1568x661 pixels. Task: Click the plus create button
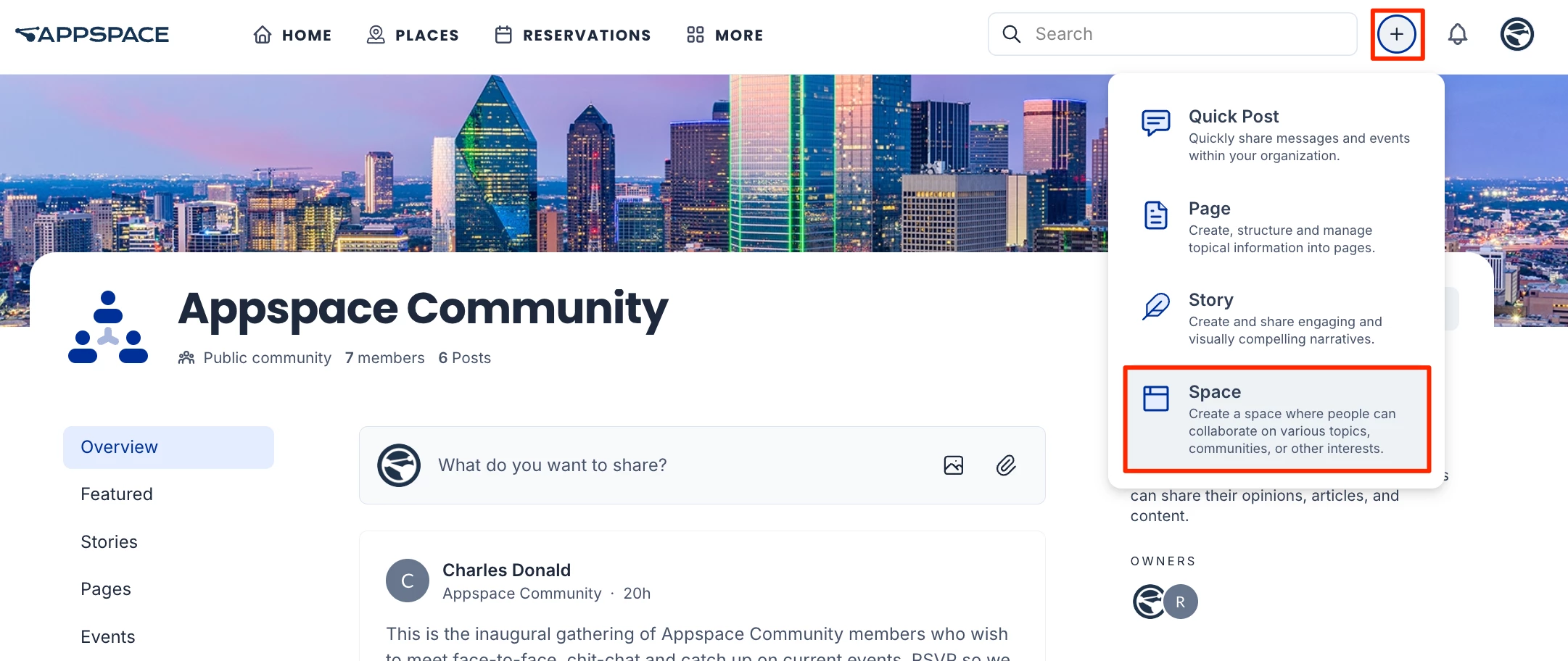click(1397, 34)
